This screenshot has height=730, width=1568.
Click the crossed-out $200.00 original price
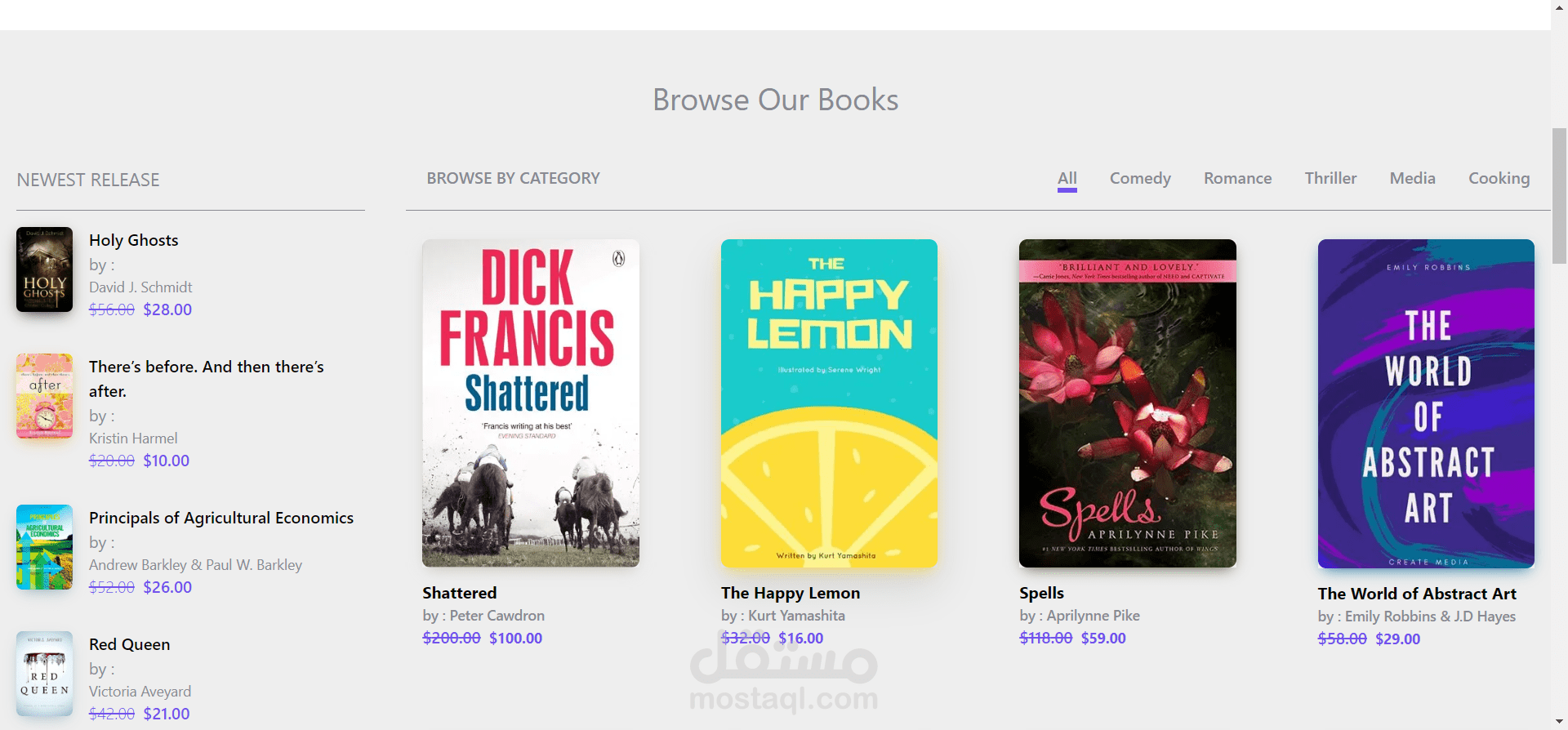tap(452, 638)
